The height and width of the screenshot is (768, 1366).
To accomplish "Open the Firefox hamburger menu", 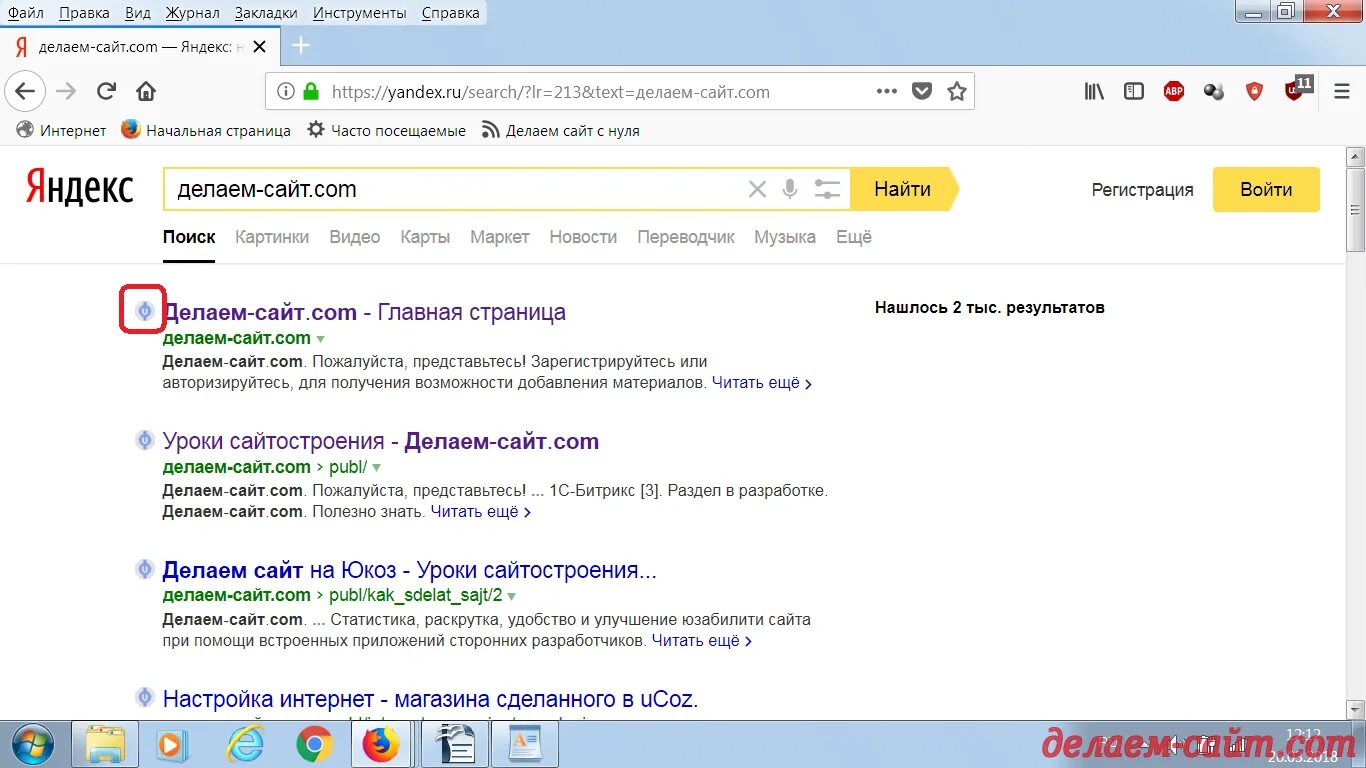I will 1343,92.
